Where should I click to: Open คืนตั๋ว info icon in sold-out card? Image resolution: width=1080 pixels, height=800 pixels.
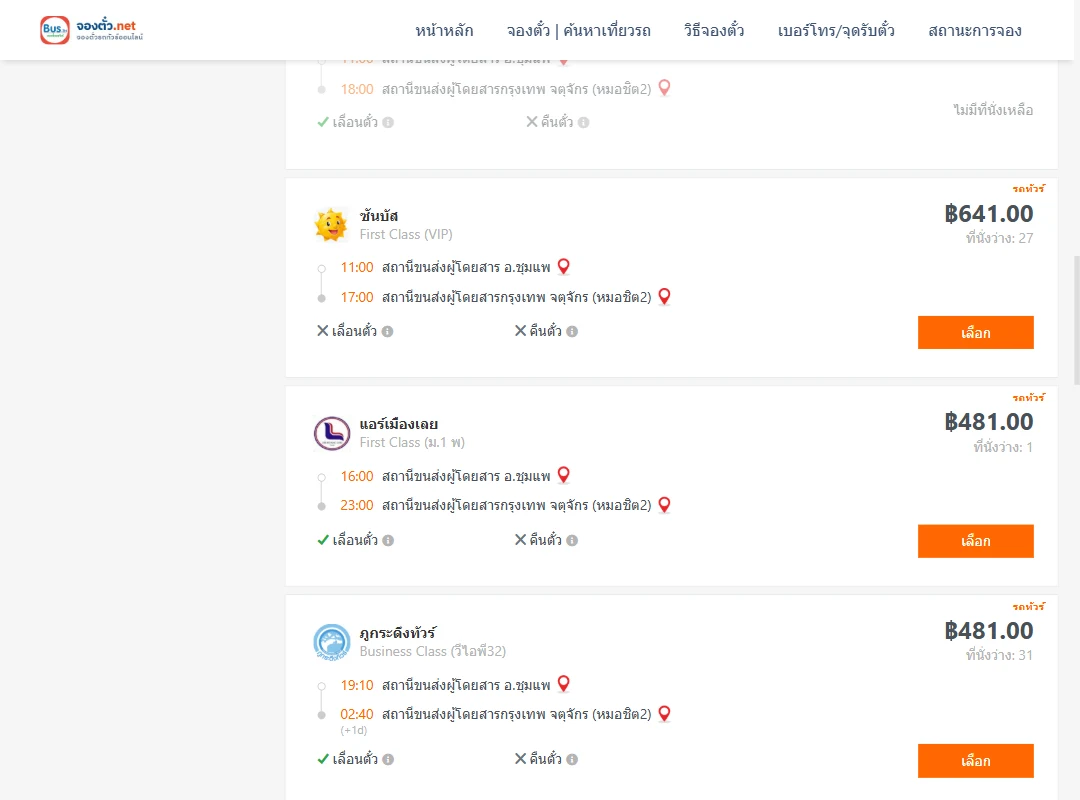coord(584,123)
